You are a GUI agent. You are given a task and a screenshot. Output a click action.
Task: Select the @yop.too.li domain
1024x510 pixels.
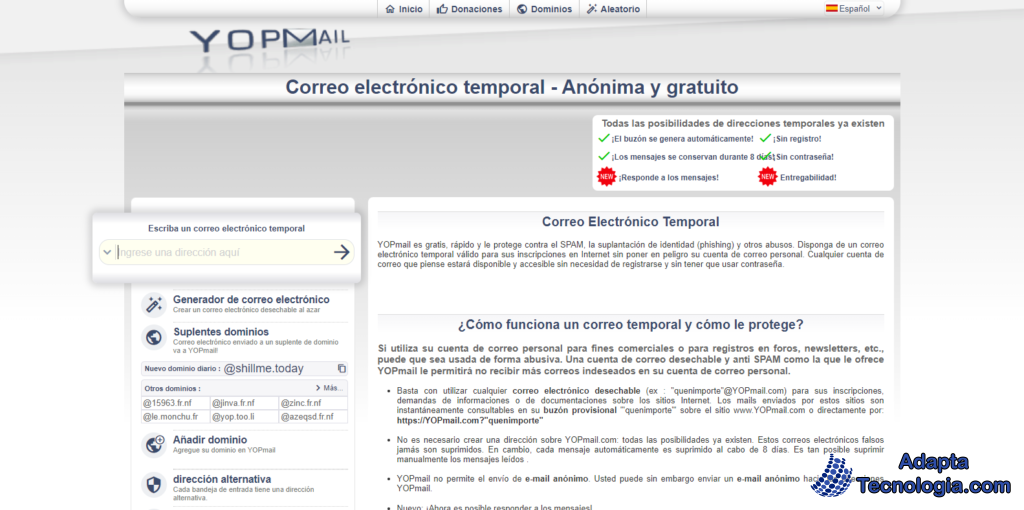coord(232,416)
